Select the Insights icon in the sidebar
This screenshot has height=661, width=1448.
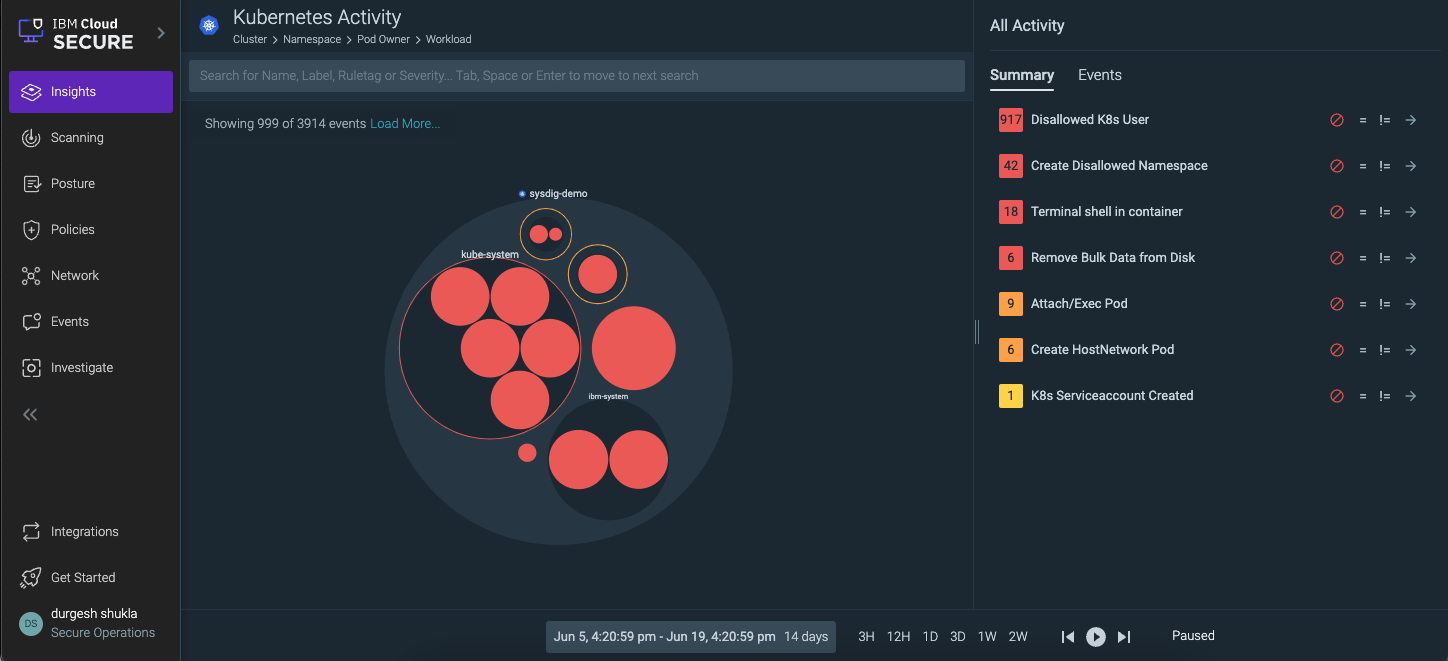point(30,91)
